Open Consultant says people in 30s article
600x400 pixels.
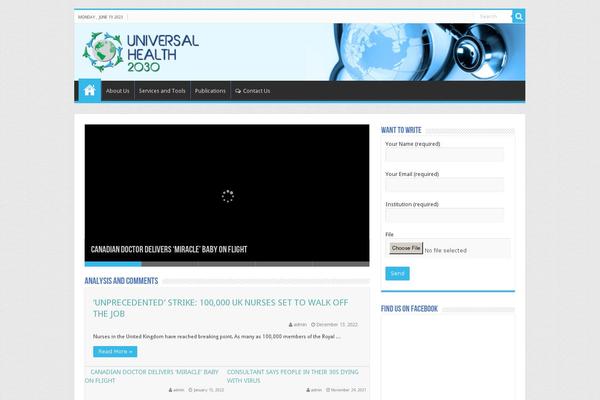coord(293,376)
